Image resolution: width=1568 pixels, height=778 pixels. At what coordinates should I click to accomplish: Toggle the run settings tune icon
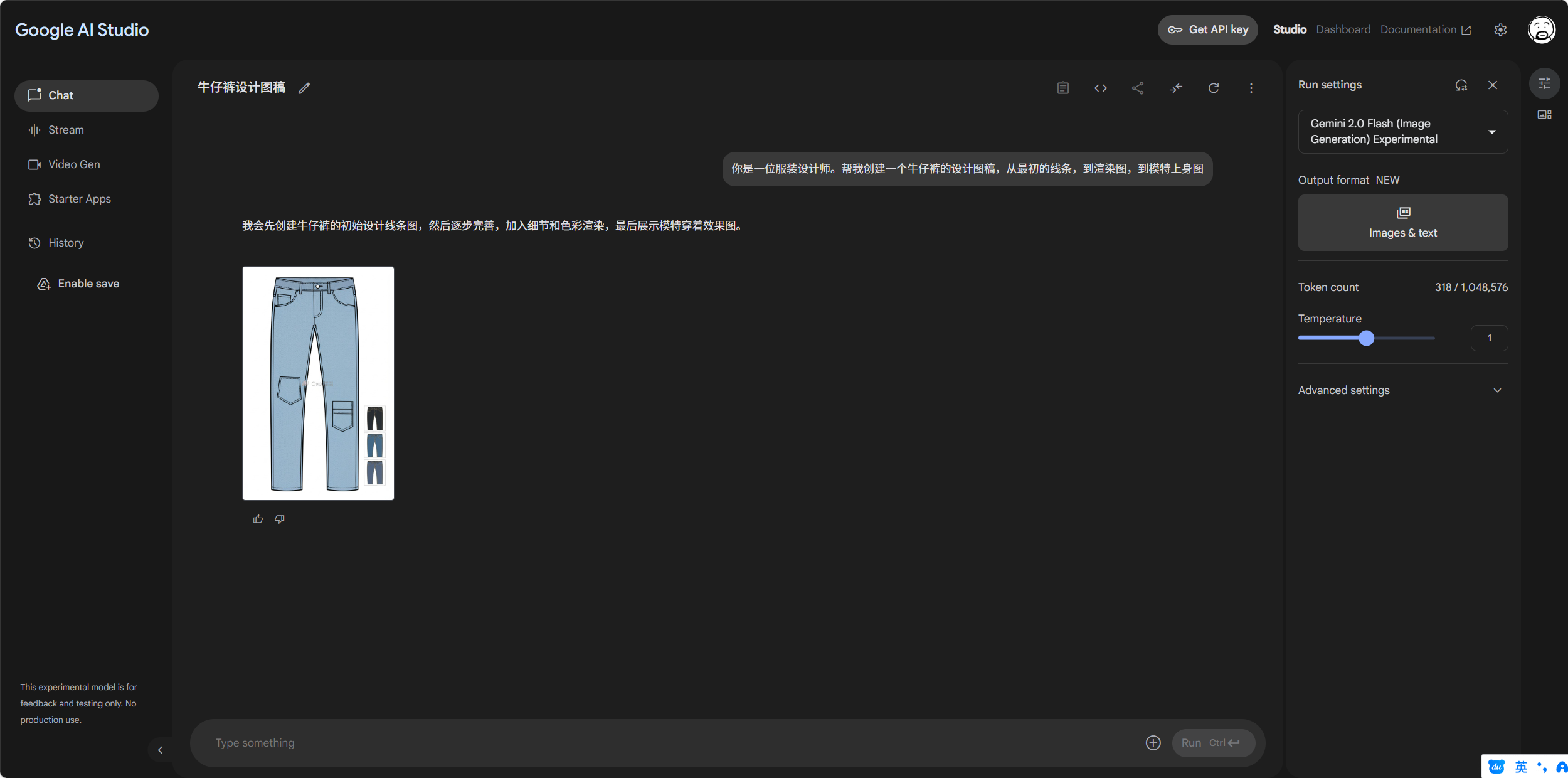(1544, 83)
